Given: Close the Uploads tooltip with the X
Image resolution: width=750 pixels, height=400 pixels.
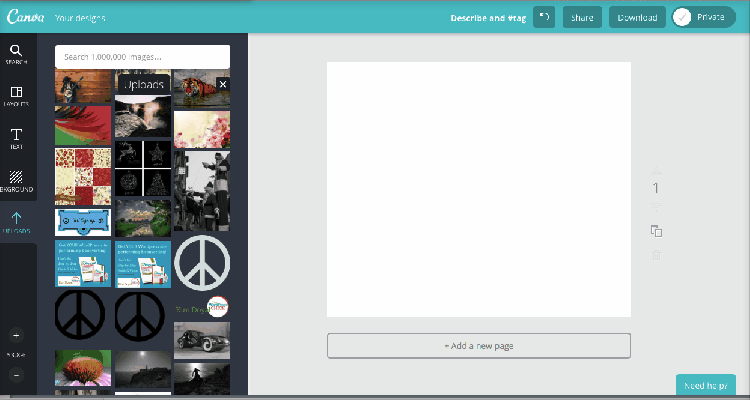Looking at the screenshot, I should tap(222, 84).
